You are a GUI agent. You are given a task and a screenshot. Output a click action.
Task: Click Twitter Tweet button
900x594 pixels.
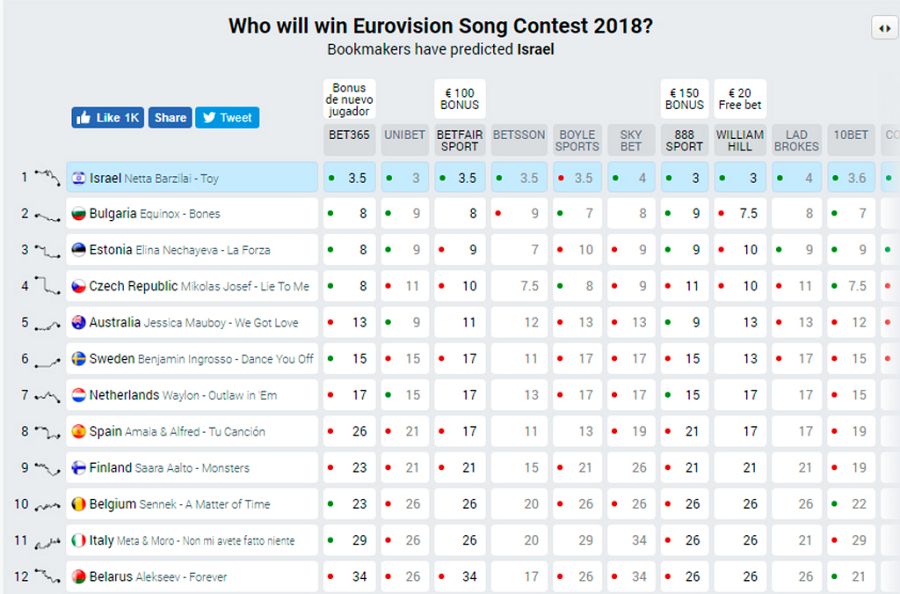[x=227, y=117]
